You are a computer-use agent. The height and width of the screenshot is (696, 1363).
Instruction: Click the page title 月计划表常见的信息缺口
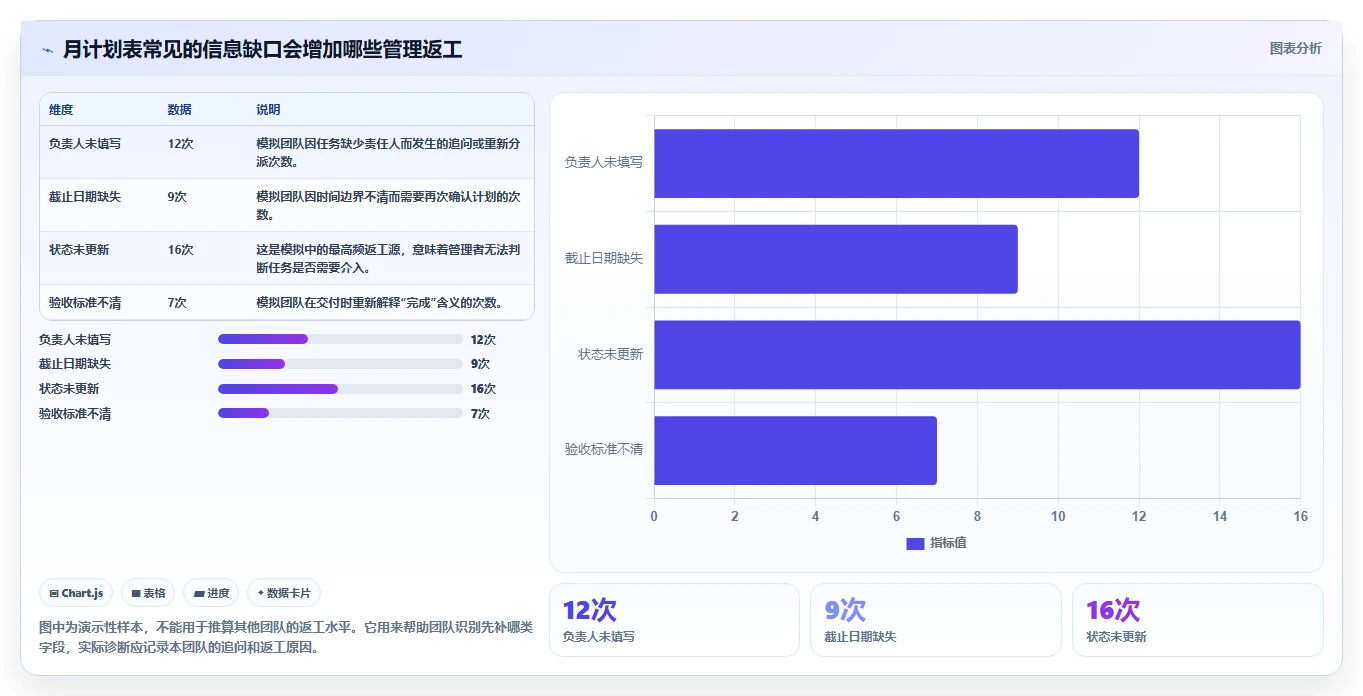click(262, 49)
